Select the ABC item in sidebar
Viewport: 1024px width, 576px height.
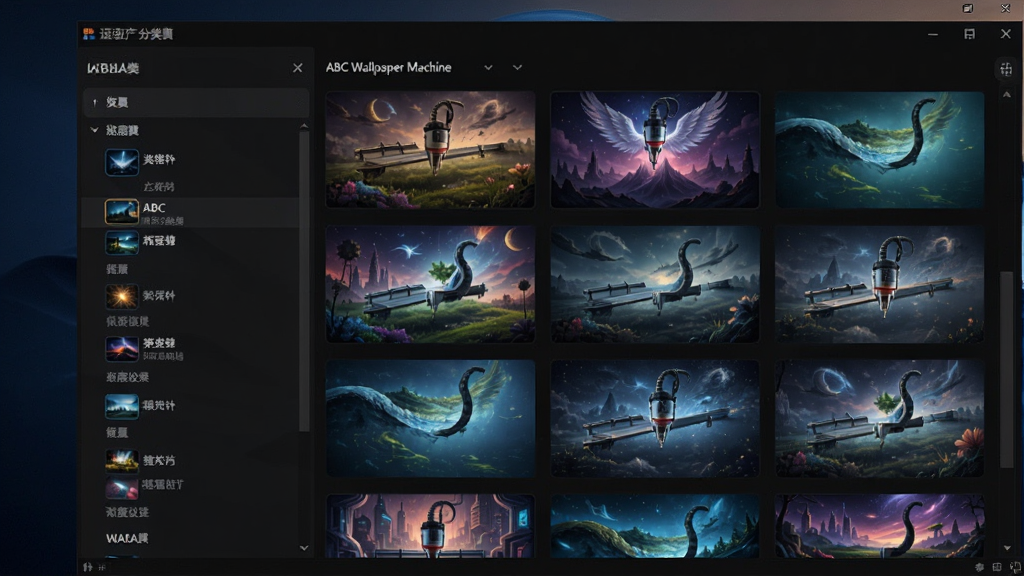coord(190,212)
